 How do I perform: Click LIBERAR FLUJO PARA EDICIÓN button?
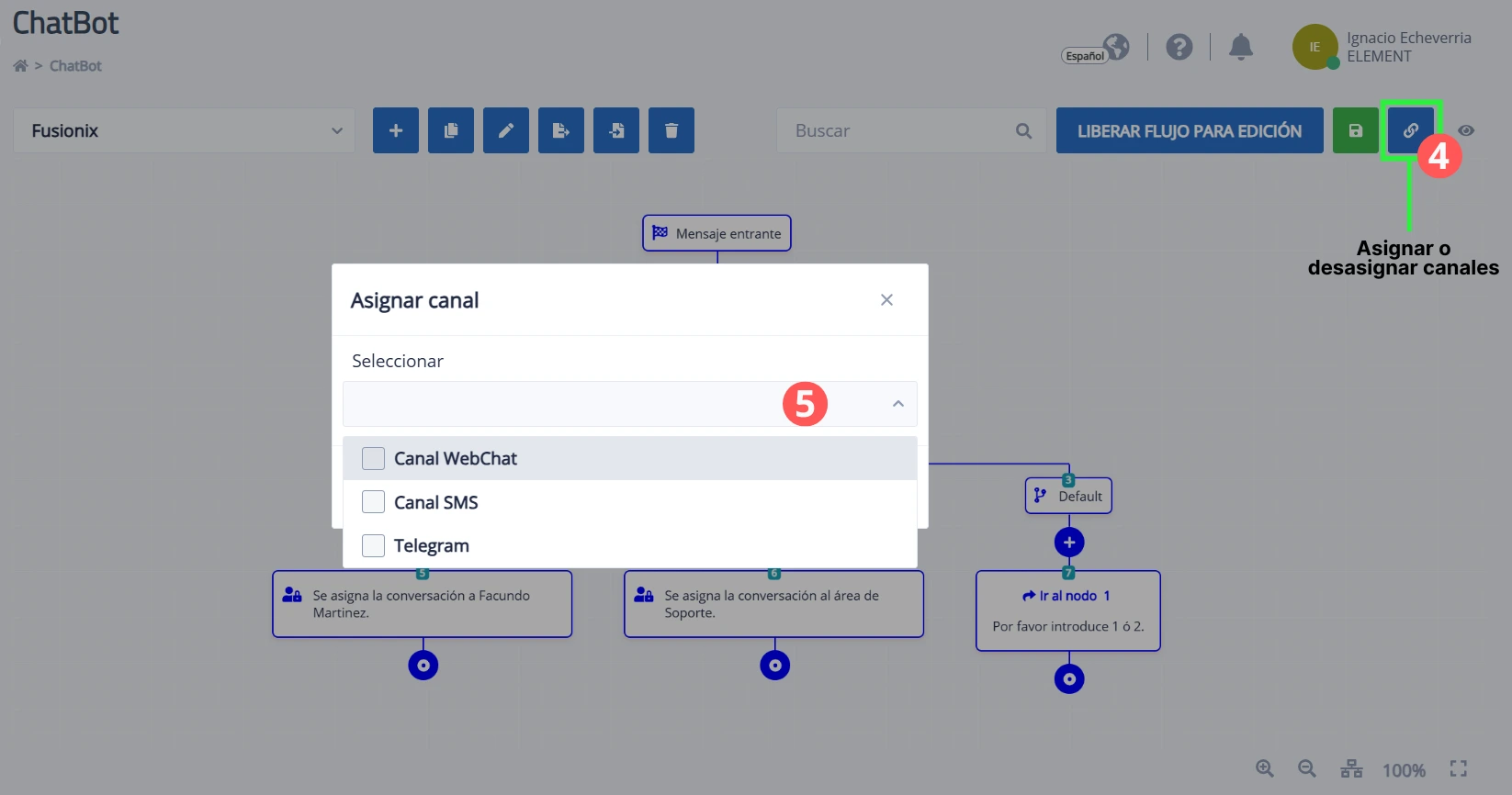1190,130
